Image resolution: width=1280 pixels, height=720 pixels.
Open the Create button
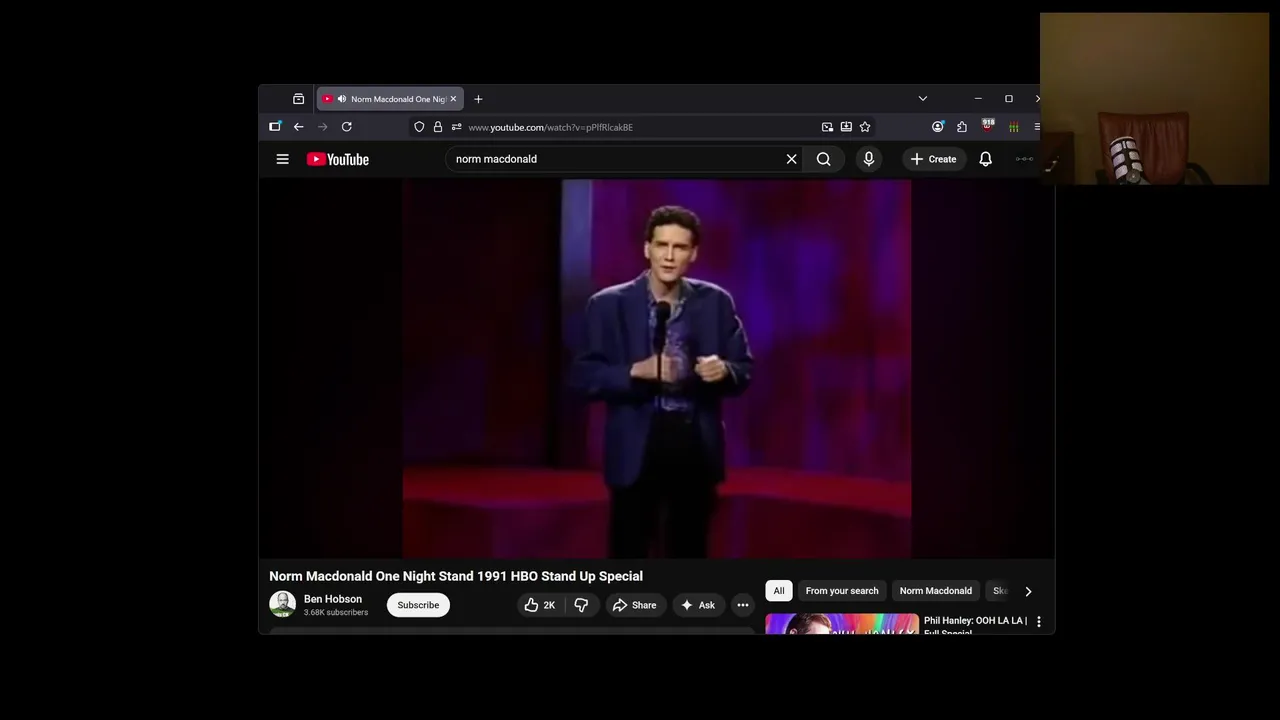tap(933, 159)
